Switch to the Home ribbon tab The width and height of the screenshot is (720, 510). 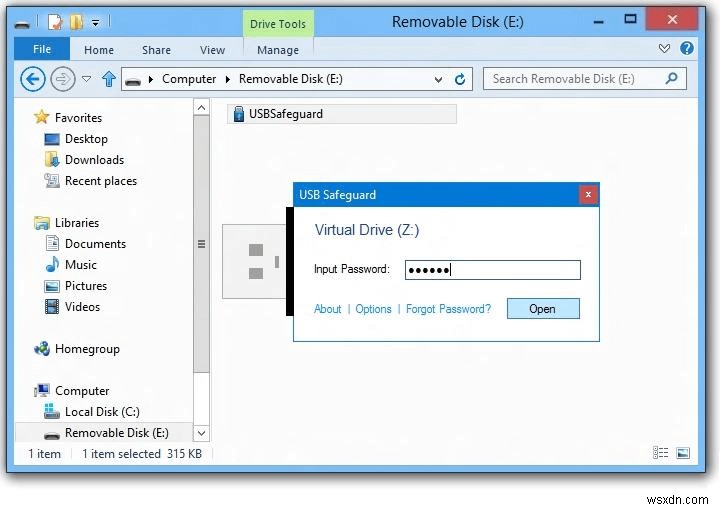tap(99, 50)
